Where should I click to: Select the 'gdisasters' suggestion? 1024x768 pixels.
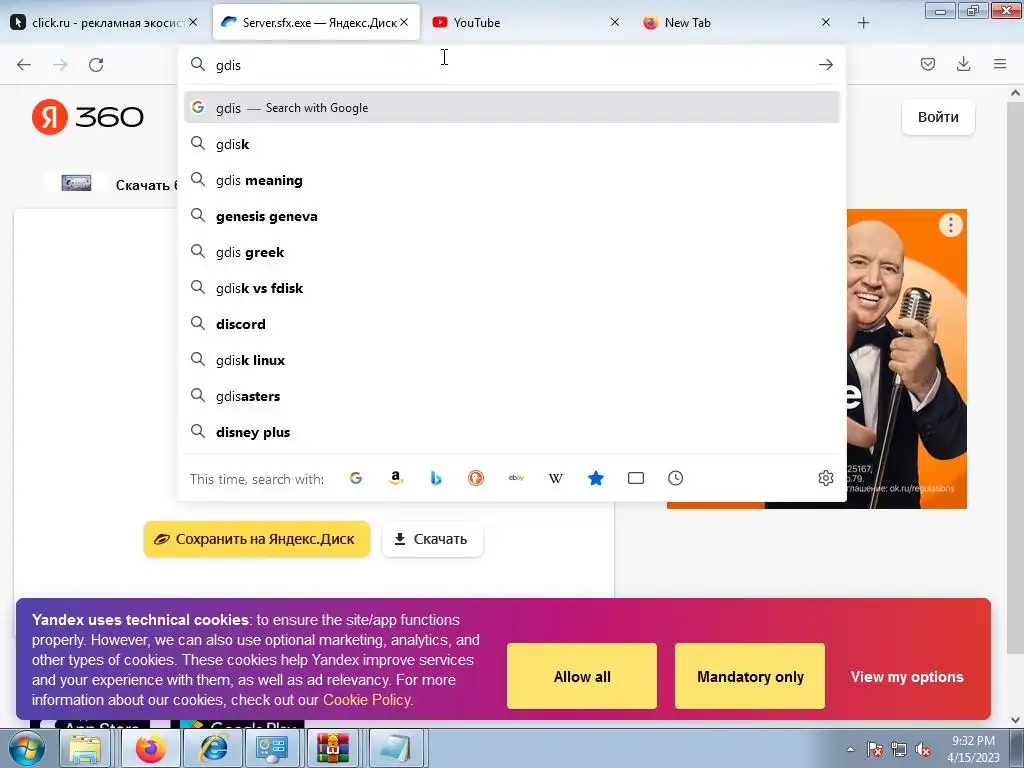click(x=512, y=395)
